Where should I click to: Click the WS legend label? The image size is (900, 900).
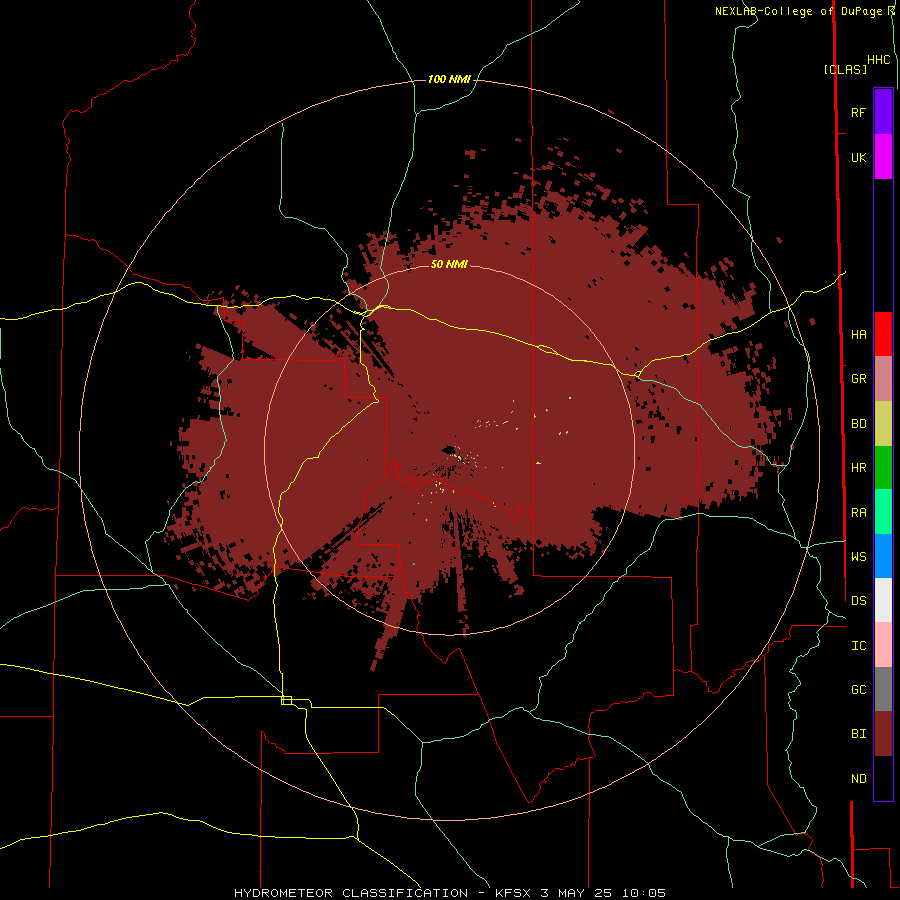pos(858,556)
